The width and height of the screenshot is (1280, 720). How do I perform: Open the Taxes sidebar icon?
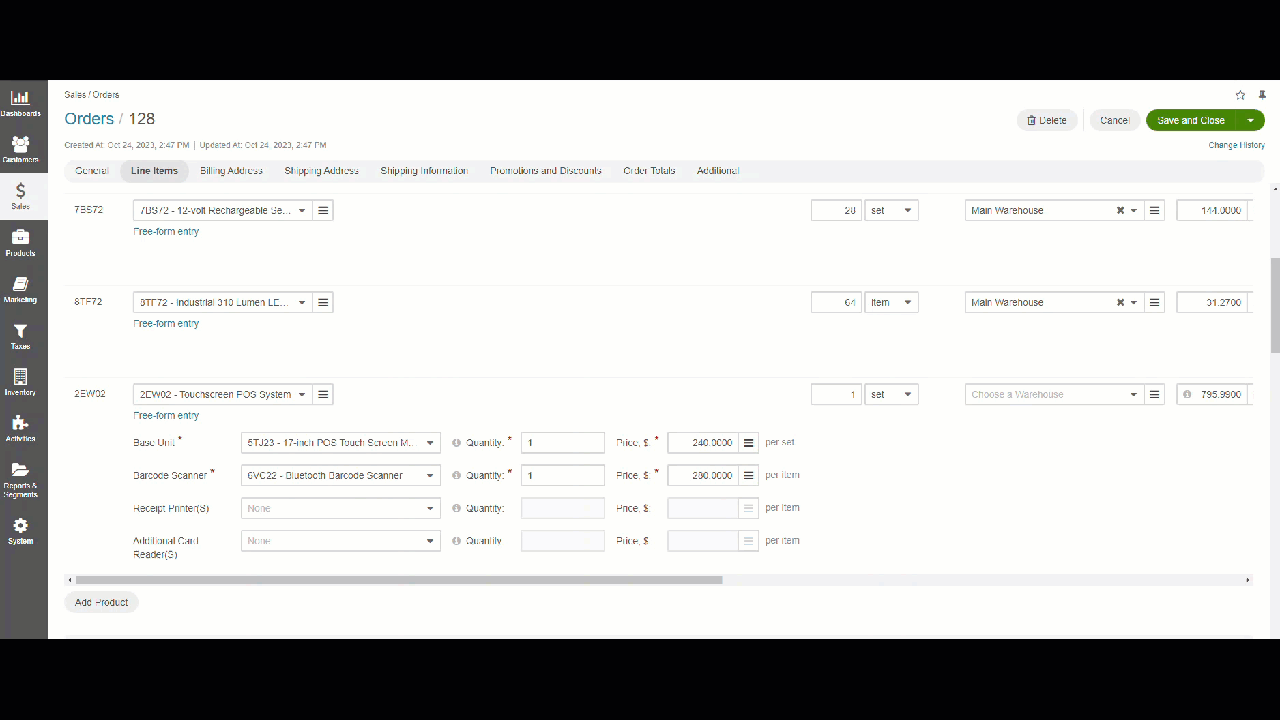(x=20, y=336)
